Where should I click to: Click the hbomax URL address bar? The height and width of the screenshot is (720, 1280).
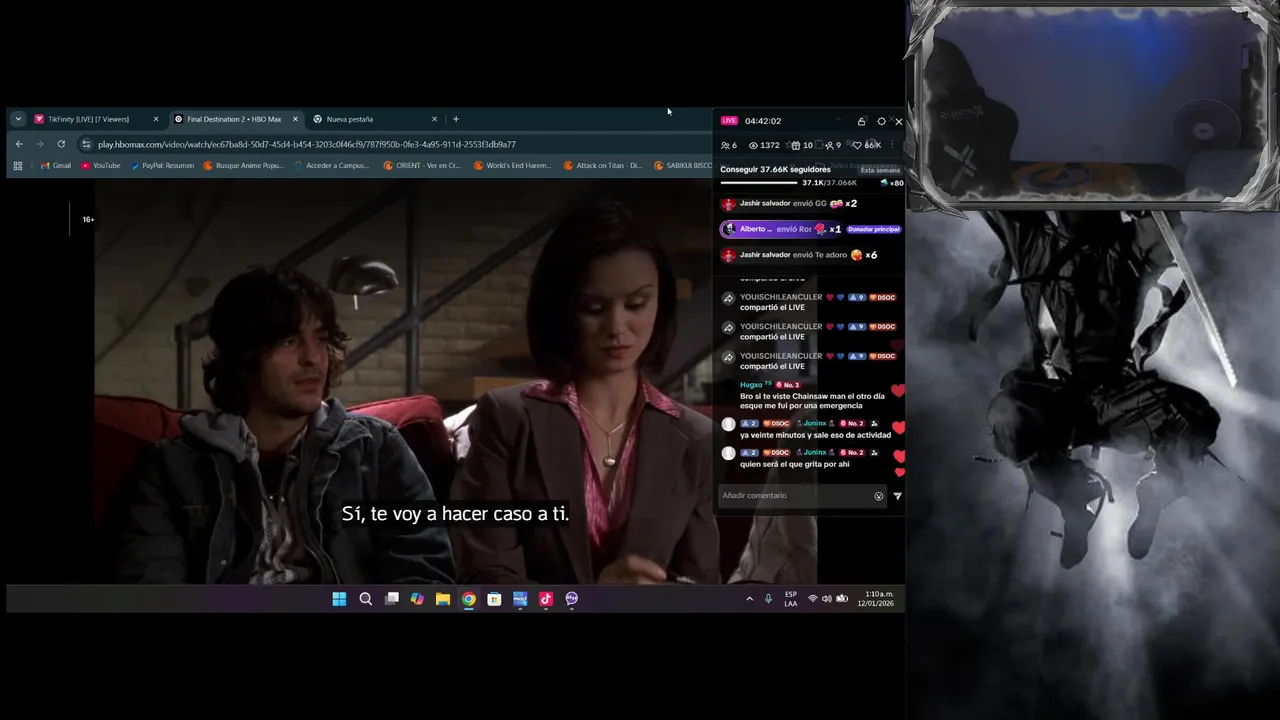coord(400,144)
